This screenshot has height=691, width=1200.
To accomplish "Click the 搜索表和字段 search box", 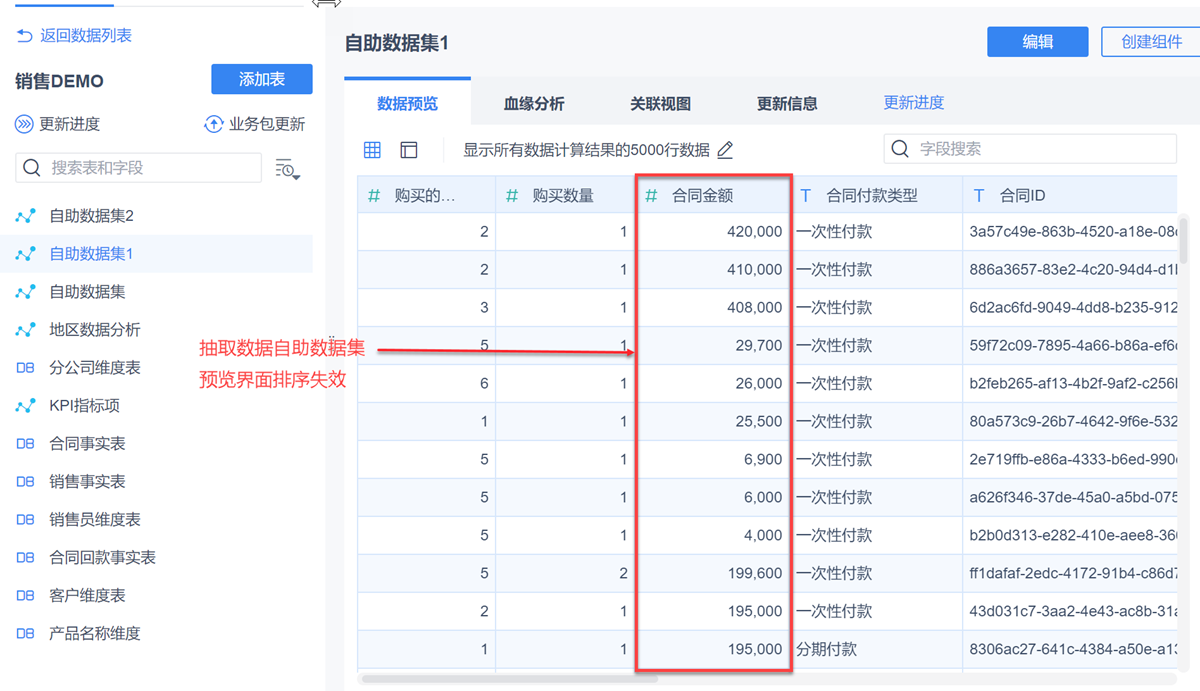I will [x=150, y=168].
